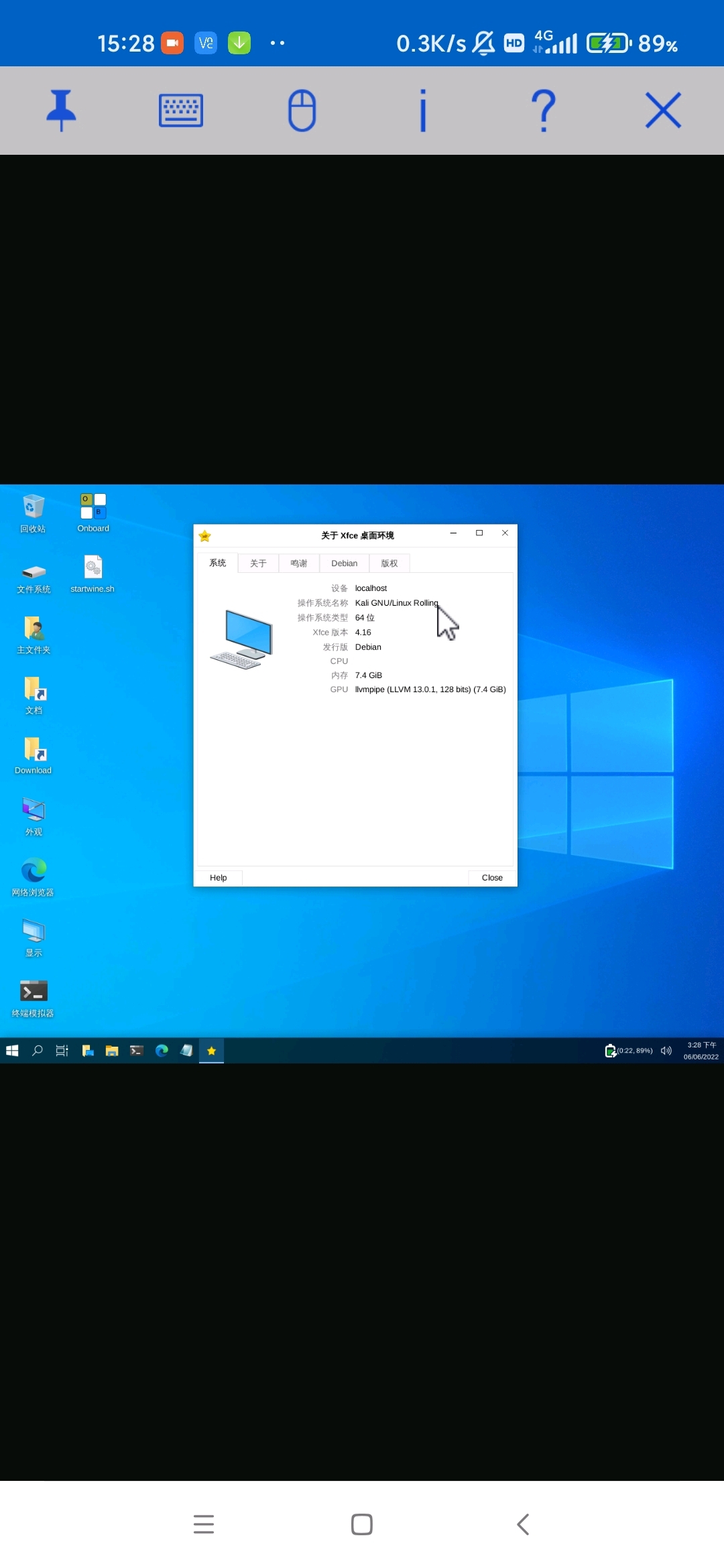The image size is (724, 1568).
Task: Open the Start menu on taskbar
Action: (12, 1051)
